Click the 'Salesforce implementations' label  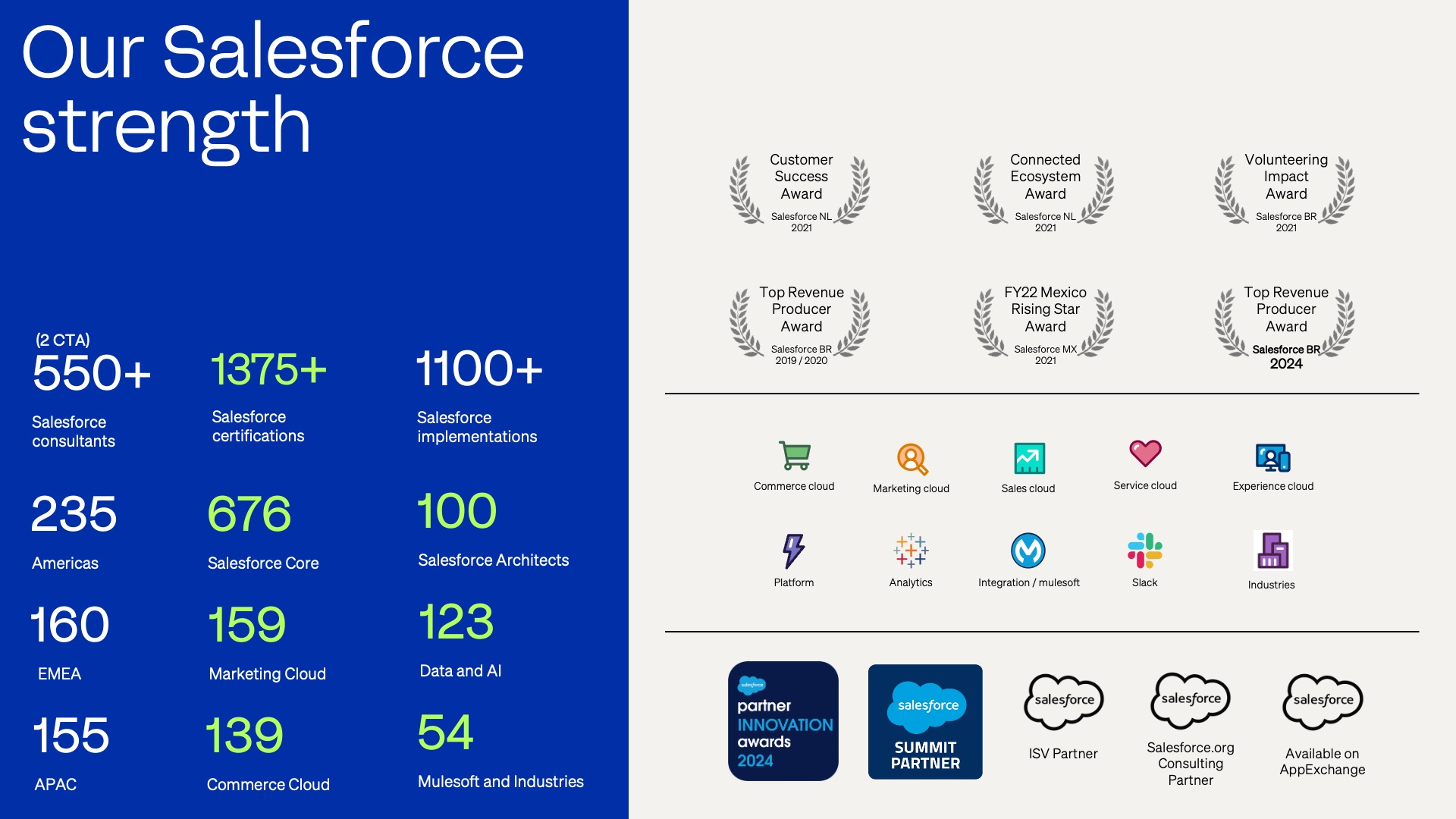click(x=477, y=427)
